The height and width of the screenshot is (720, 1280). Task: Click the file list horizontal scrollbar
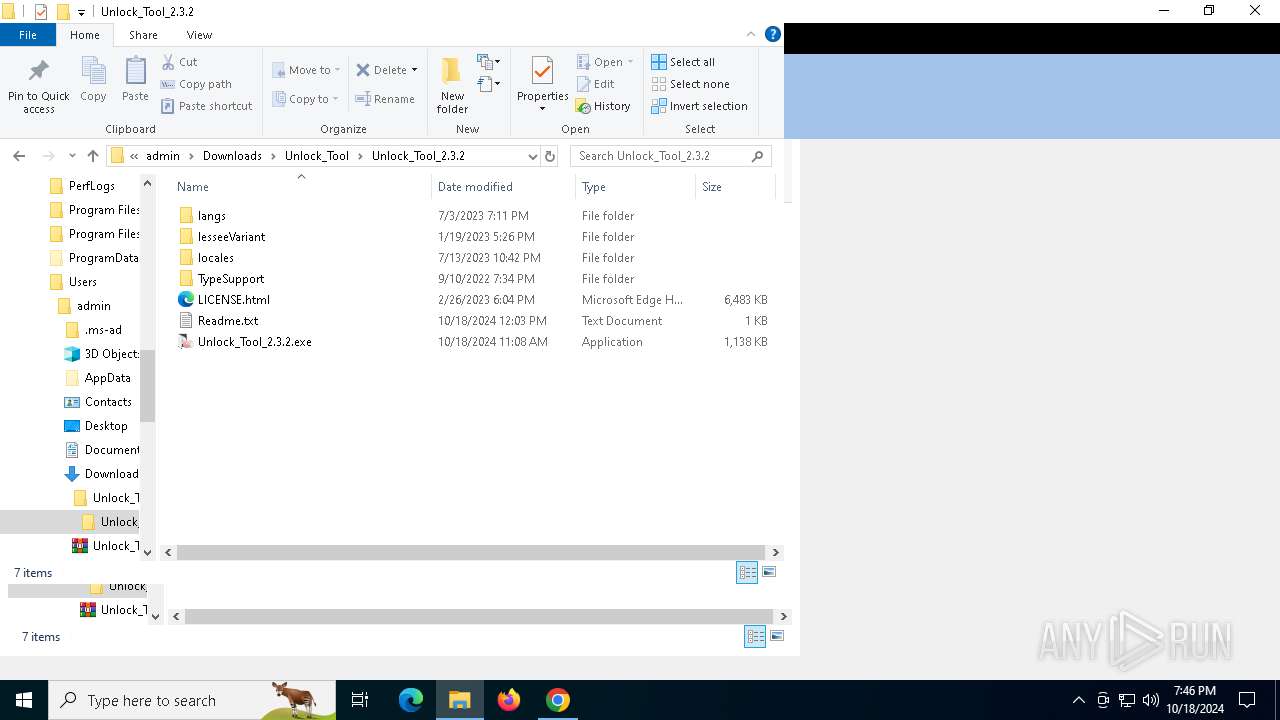click(471, 552)
